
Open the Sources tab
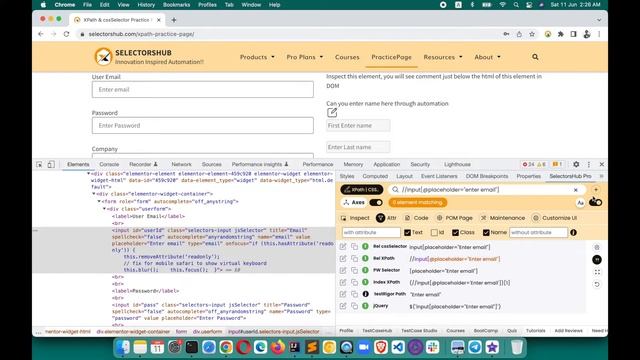tap(211, 164)
